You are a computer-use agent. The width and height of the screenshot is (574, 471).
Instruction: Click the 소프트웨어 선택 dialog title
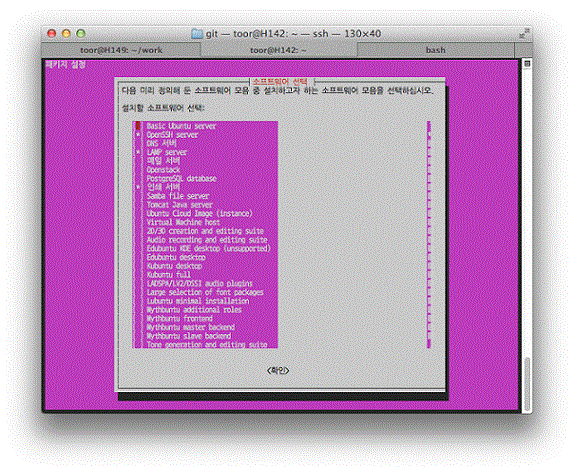tap(280, 81)
